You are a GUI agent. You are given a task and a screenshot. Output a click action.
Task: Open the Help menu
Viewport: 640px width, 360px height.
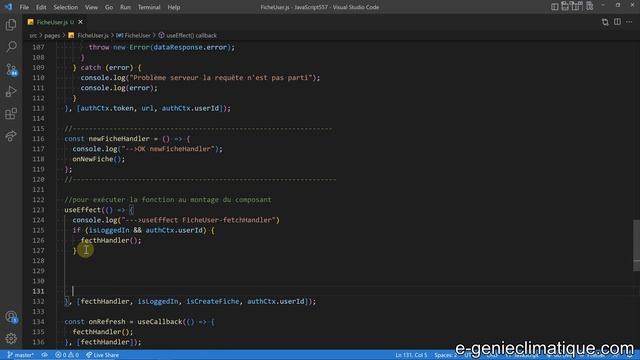[173, 7]
